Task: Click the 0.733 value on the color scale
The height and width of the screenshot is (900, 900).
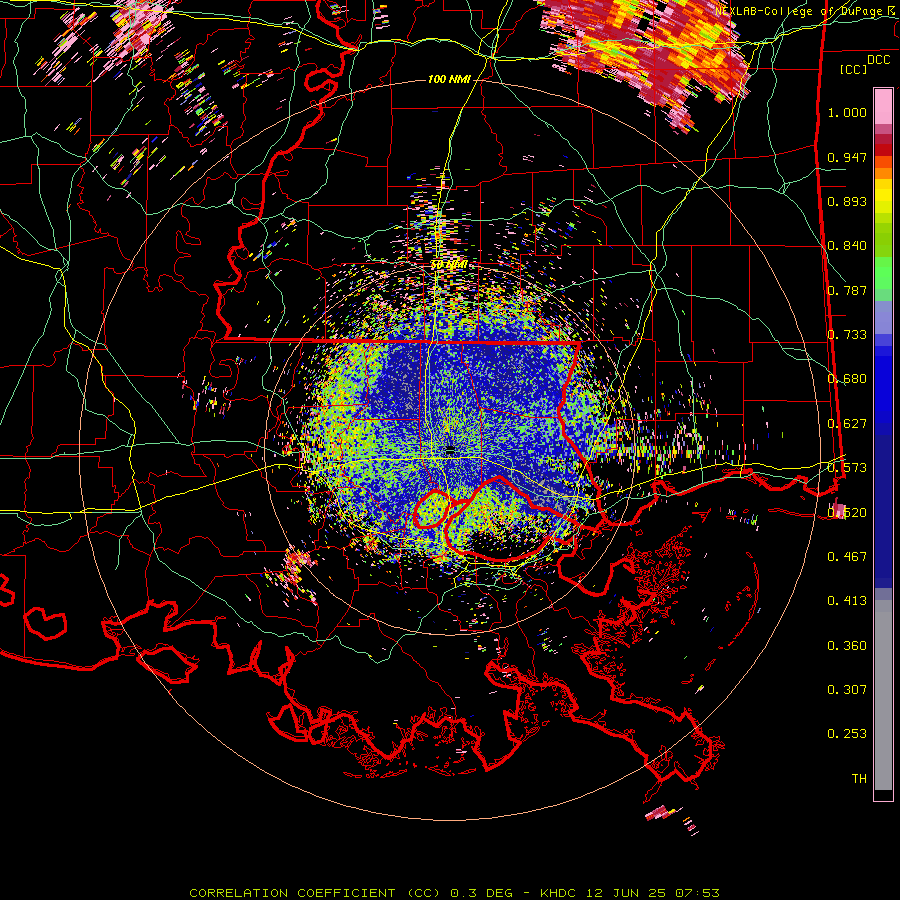Action: tap(847, 335)
